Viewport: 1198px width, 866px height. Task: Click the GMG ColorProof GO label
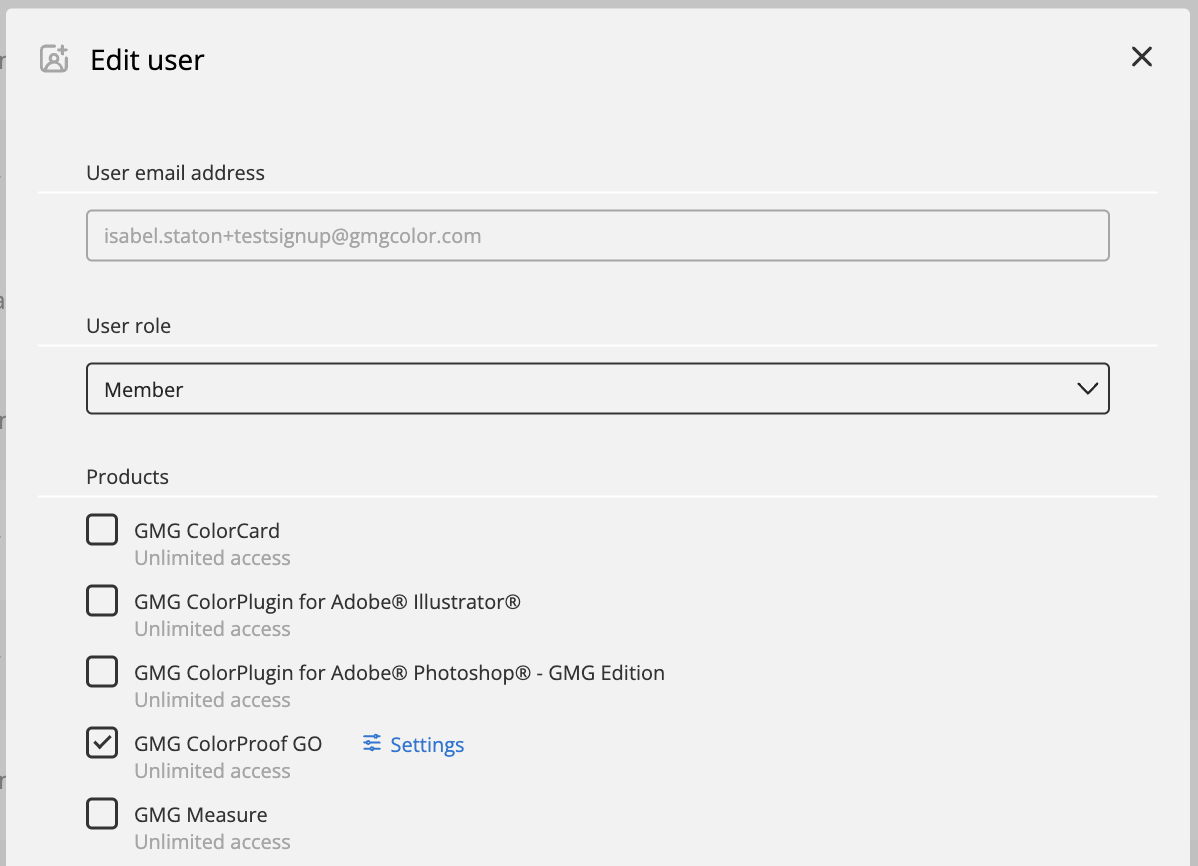click(x=228, y=744)
